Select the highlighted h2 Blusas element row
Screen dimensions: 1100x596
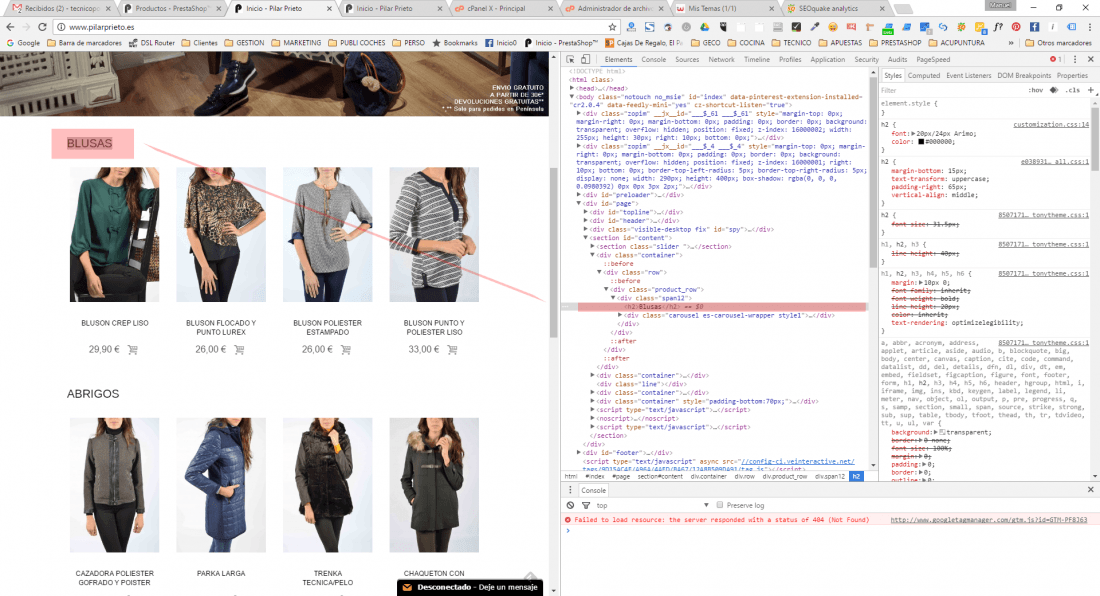tap(722, 306)
